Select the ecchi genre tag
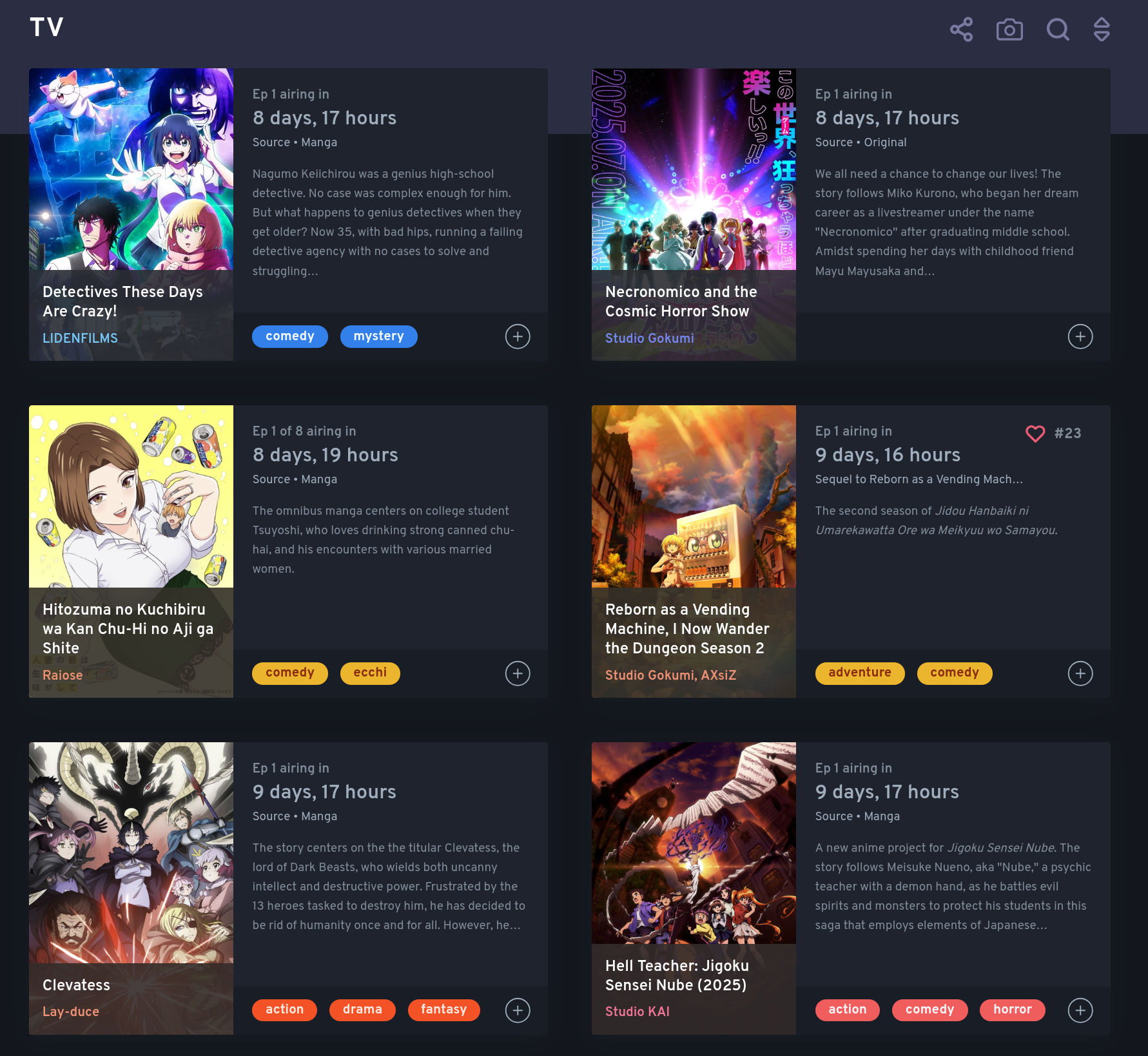This screenshot has height=1056, width=1148. 370,673
